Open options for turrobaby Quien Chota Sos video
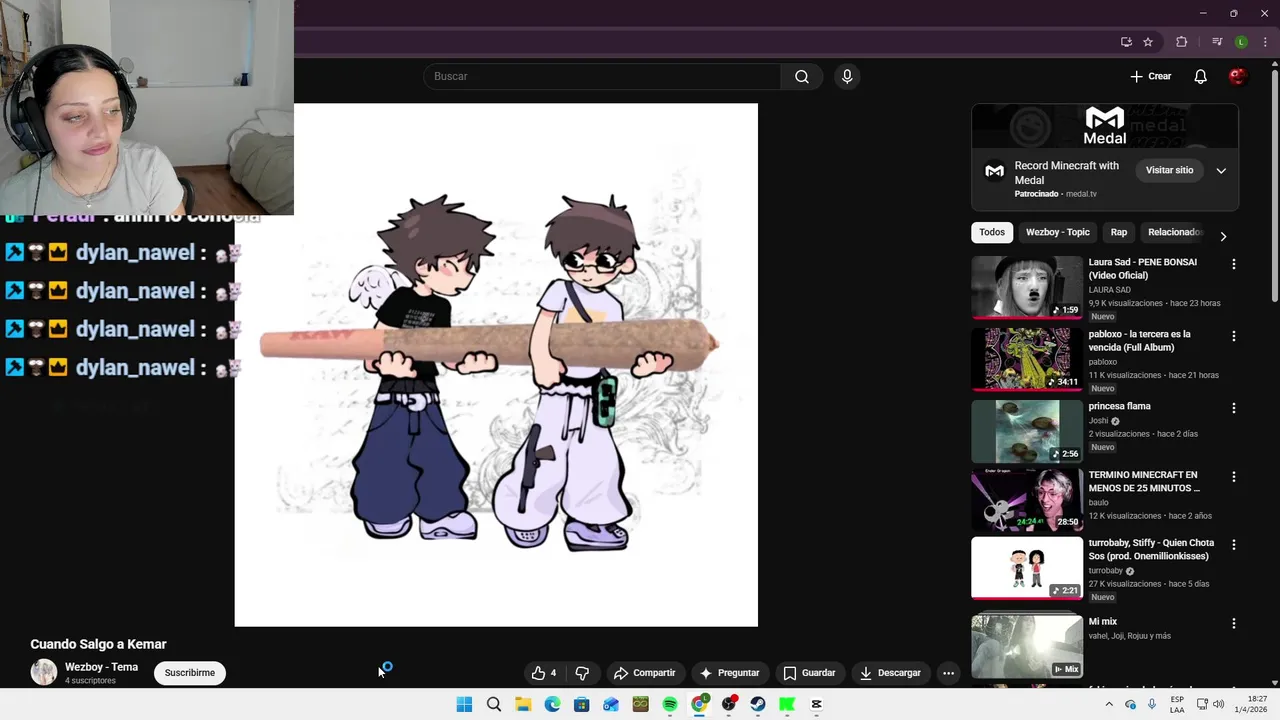The width and height of the screenshot is (1280, 720). [1233, 545]
